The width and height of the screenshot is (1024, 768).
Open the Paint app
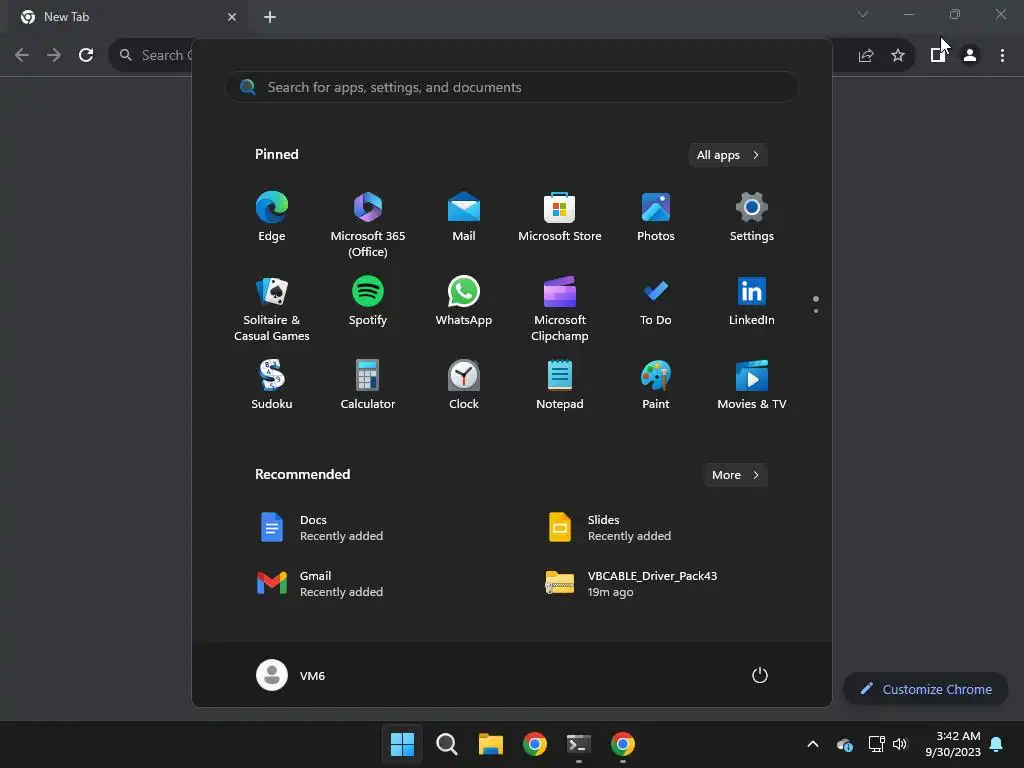tap(656, 386)
